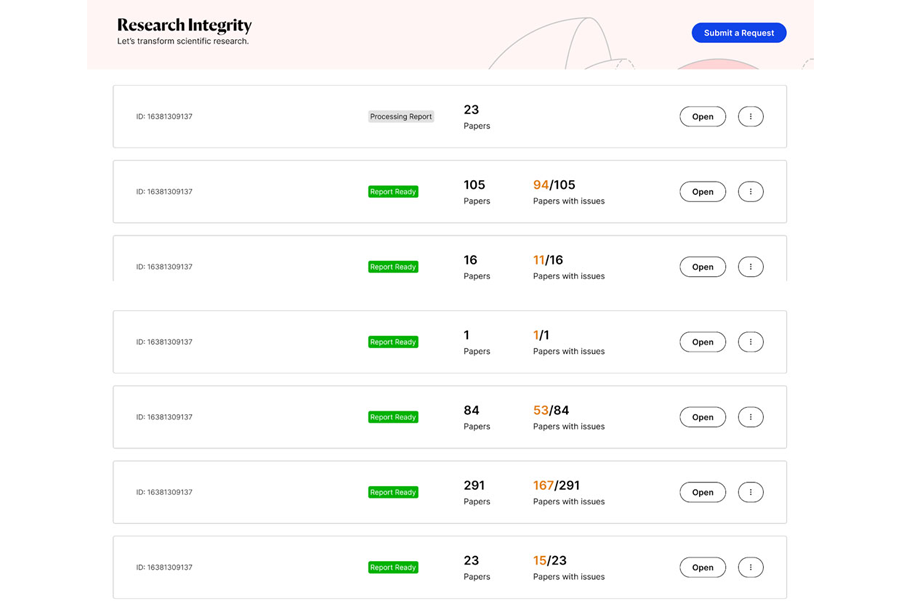Open the more-options menu for the 11/16 row
The image size is (901, 601).
click(750, 267)
